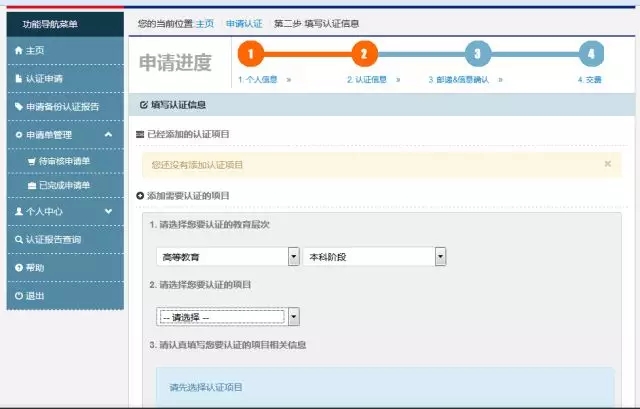Click the power icon beside 退出
Screen dimensions: 640x409
coord(17,296)
